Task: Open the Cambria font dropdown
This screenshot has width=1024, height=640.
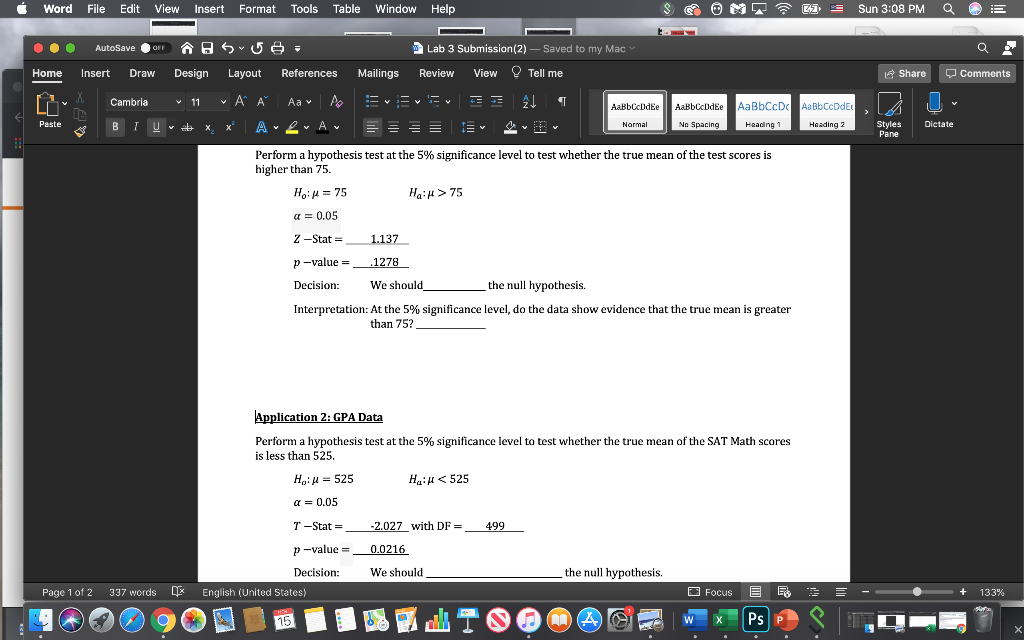Action: (179, 102)
